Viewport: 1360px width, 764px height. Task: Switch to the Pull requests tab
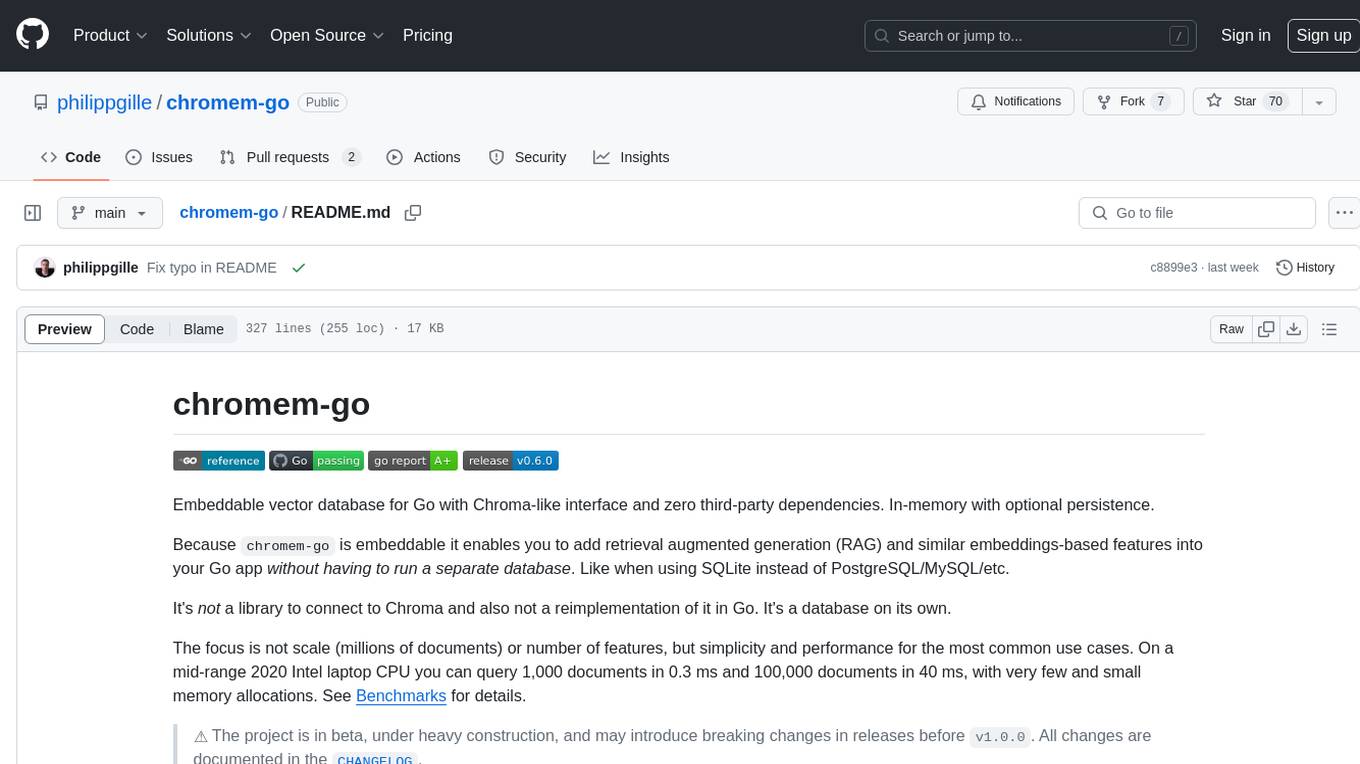click(x=290, y=157)
